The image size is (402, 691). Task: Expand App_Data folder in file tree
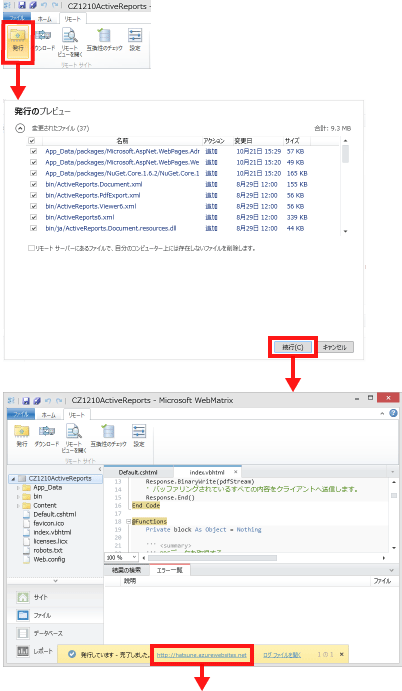18,488
